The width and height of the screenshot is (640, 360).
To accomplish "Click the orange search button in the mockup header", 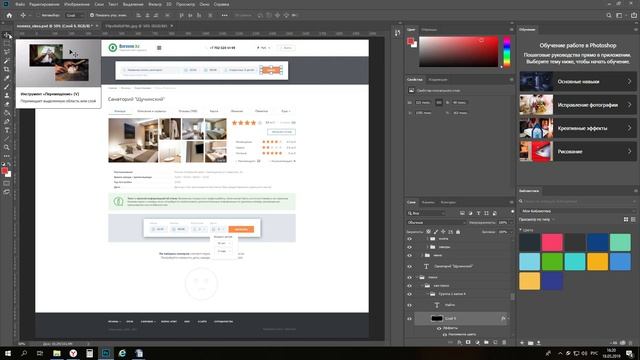I will pyautogui.click(x=271, y=70).
